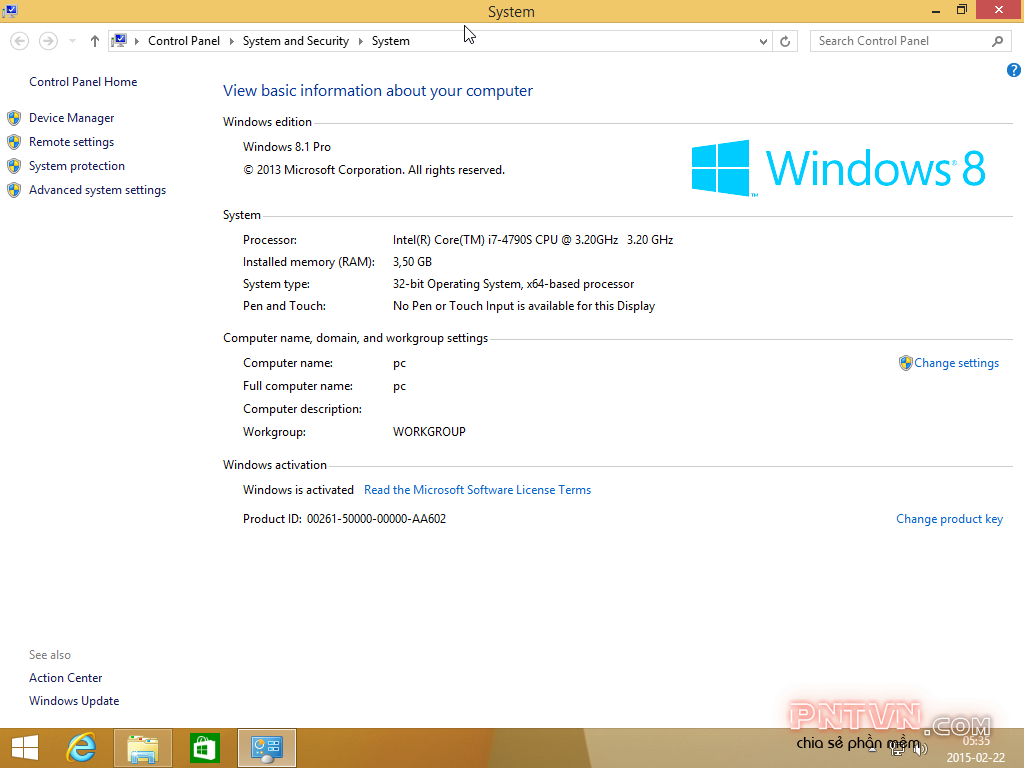Image resolution: width=1024 pixels, height=768 pixels.
Task: Click the Windows Start button
Action: coord(25,748)
